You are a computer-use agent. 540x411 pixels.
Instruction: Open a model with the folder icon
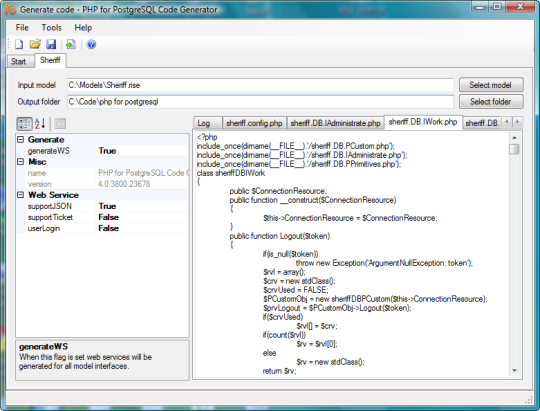pyautogui.click(x=35, y=44)
